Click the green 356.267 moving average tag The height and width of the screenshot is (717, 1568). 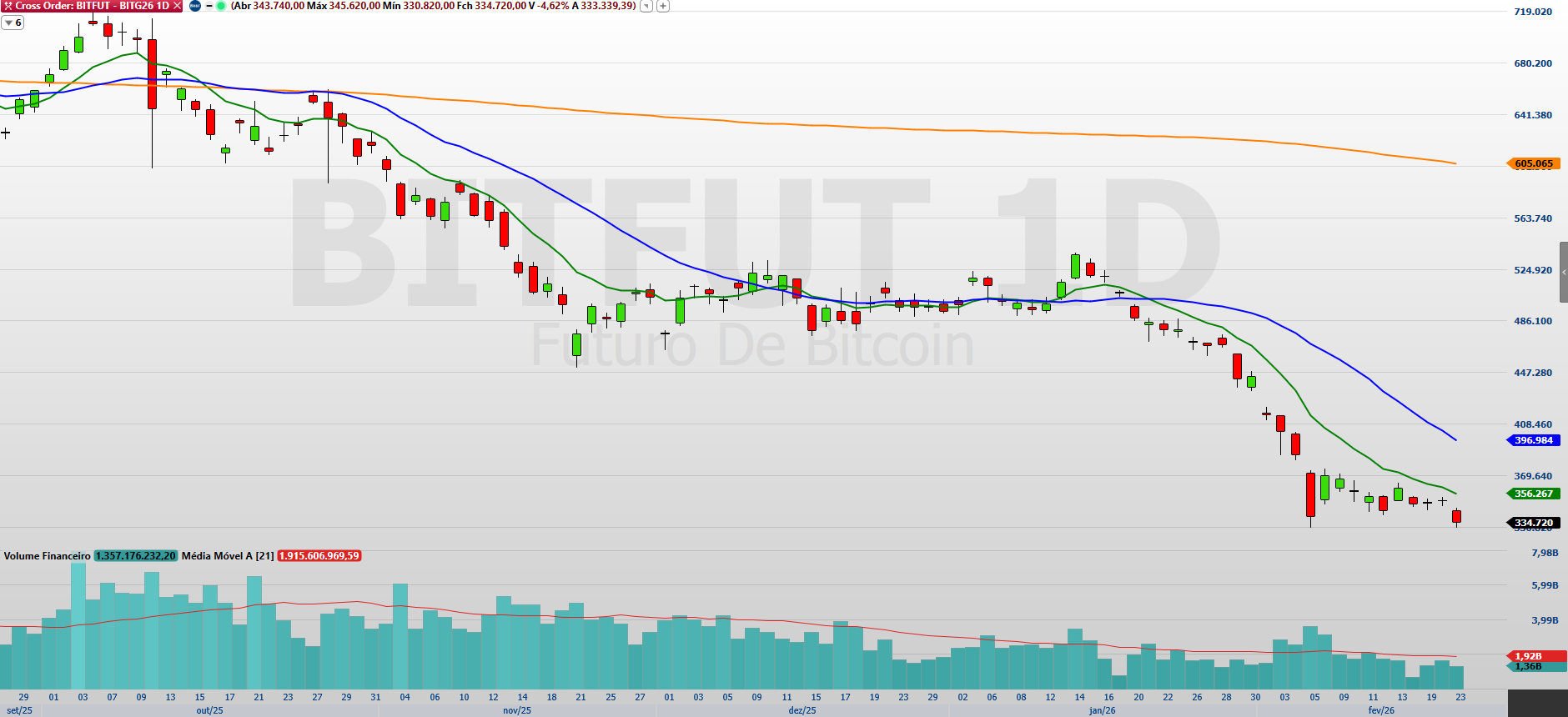(x=1534, y=494)
